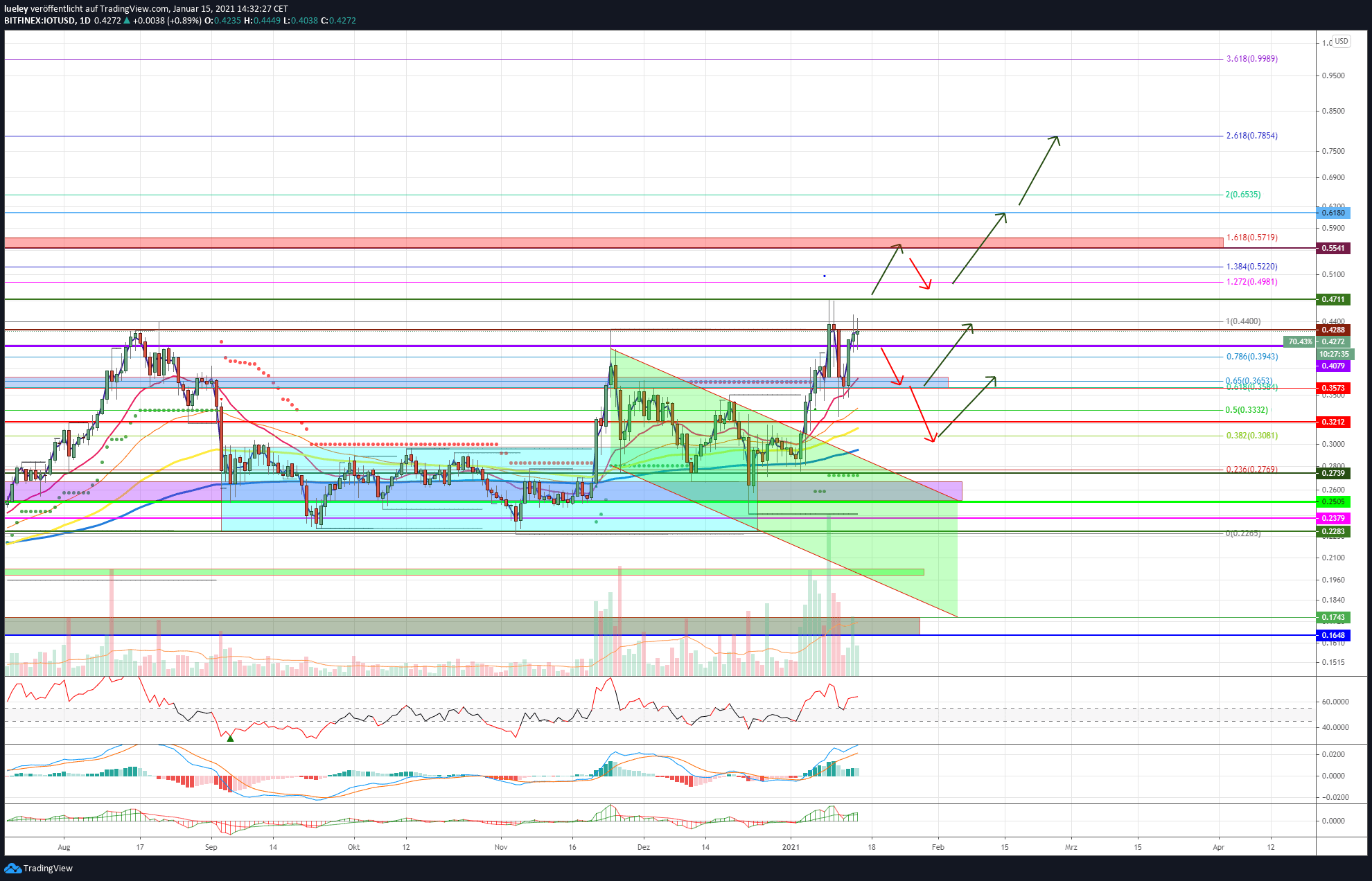Click the magenta 0.2379 price tag
Image resolution: width=1372 pixels, height=881 pixels.
click(1333, 518)
